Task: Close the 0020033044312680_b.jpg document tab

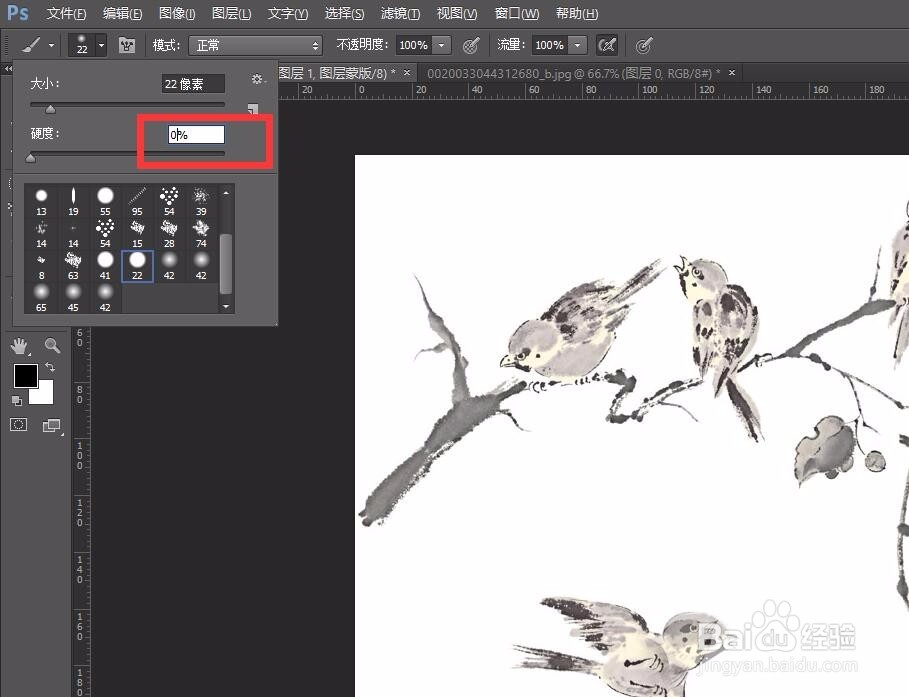Action: [x=732, y=72]
